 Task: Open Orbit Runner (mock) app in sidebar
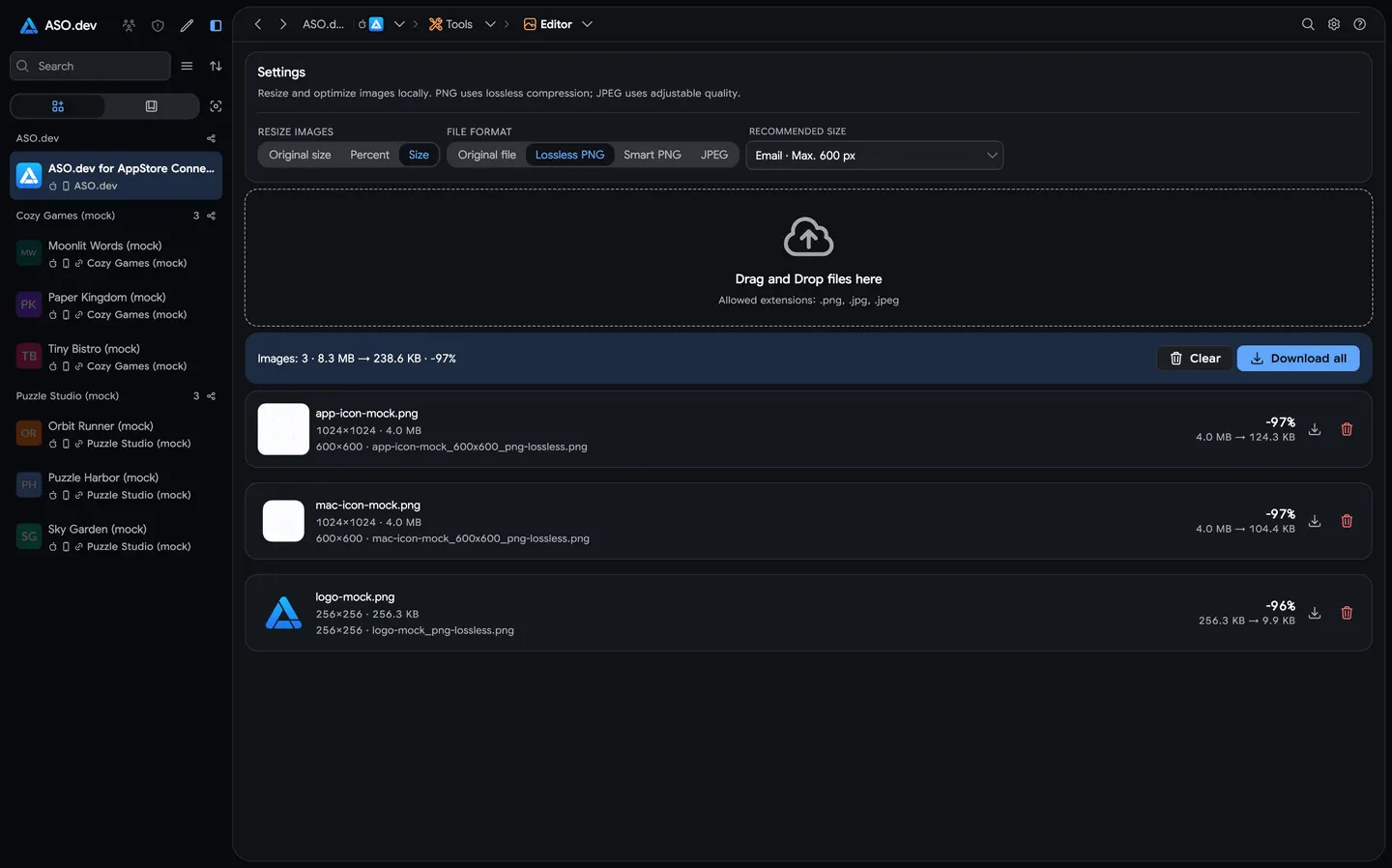click(x=116, y=434)
